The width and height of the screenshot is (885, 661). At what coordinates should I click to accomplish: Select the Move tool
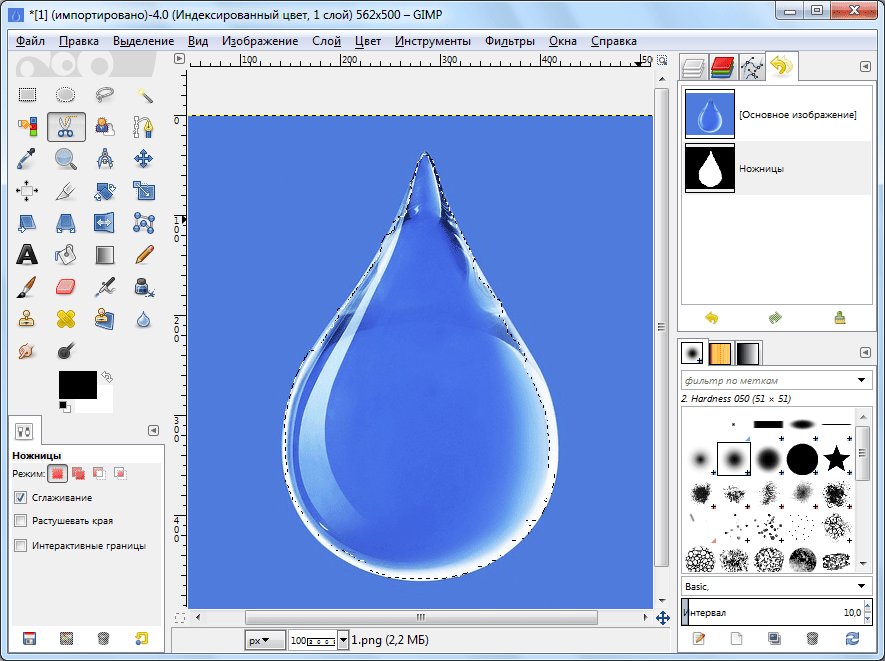(144, 158)
